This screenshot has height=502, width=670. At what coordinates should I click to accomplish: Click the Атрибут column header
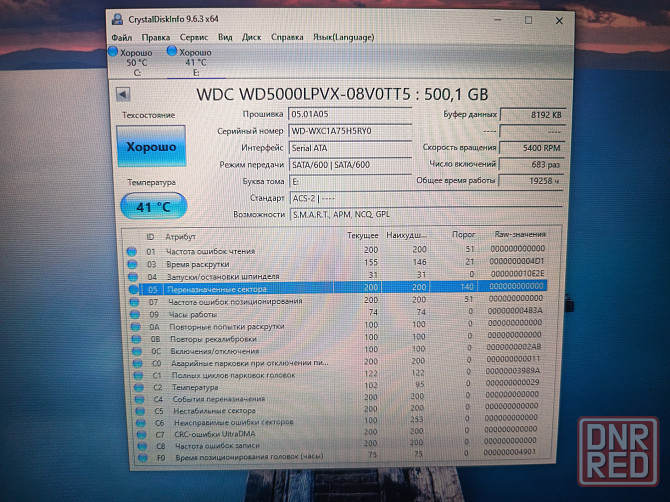click(x=180, y=237)
